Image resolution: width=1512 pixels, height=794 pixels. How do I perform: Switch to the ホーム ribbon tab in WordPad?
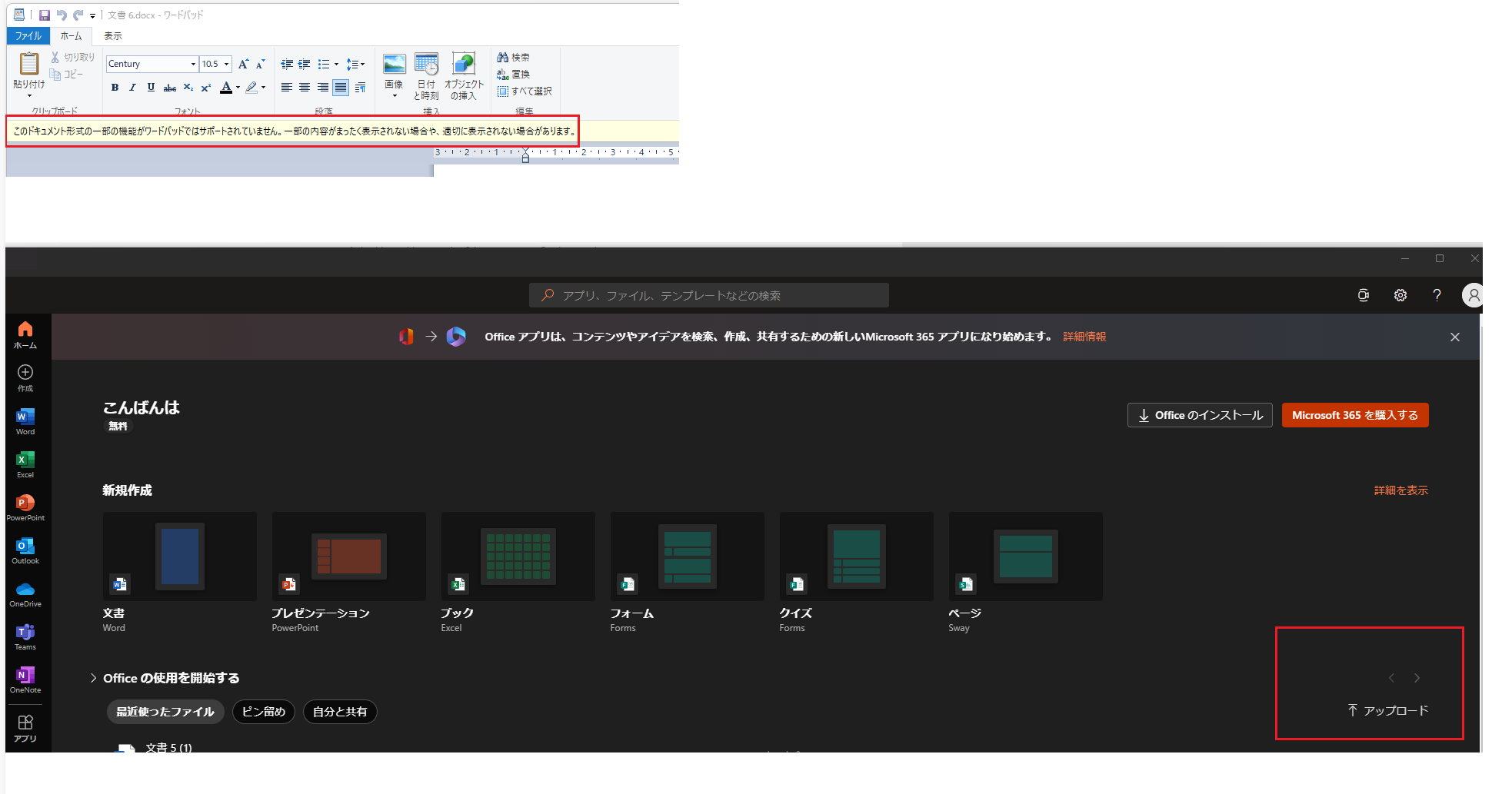[x=71, y=36]
